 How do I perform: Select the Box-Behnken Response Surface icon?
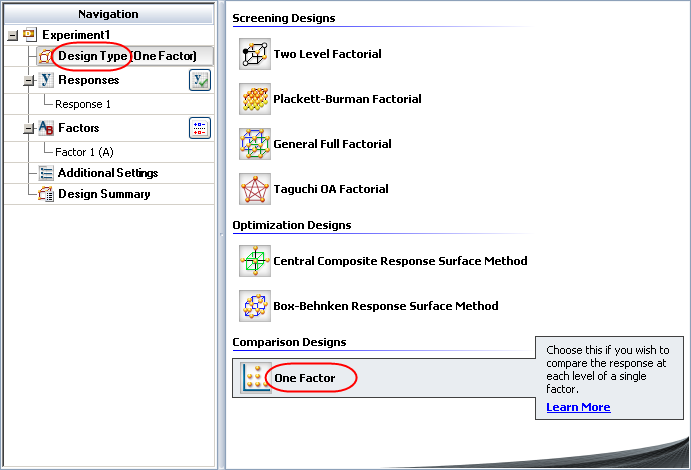pyautogui.click(x=255, y=306)
